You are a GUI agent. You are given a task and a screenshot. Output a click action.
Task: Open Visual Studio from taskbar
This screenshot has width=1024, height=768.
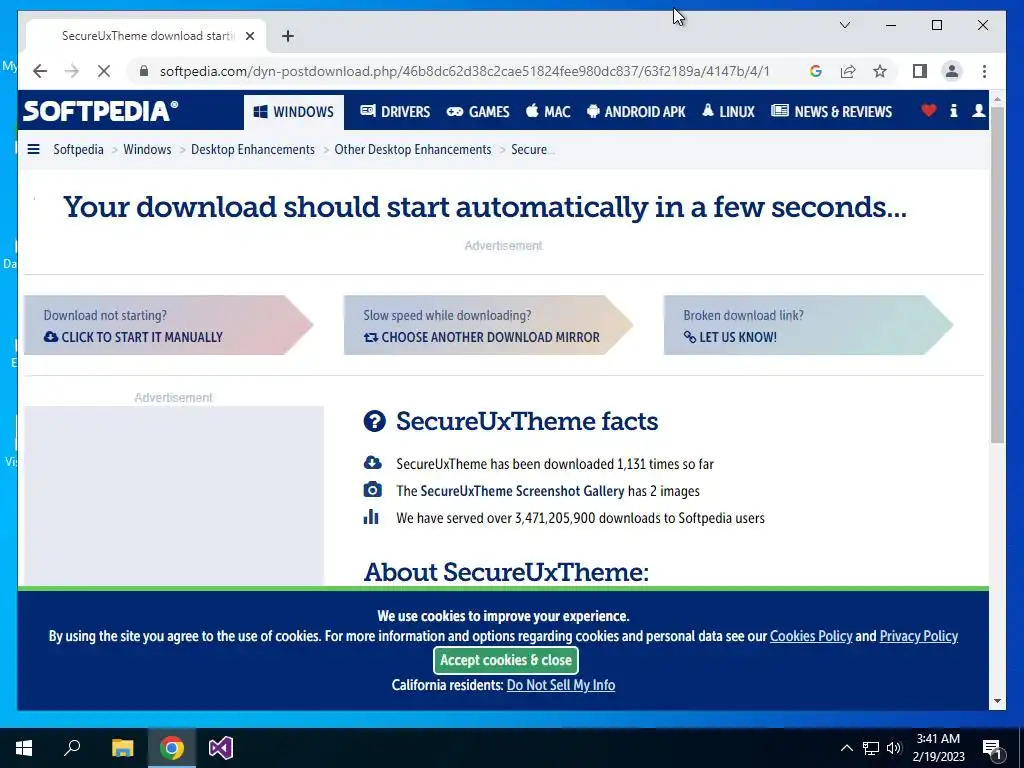[x=221, y=748]
